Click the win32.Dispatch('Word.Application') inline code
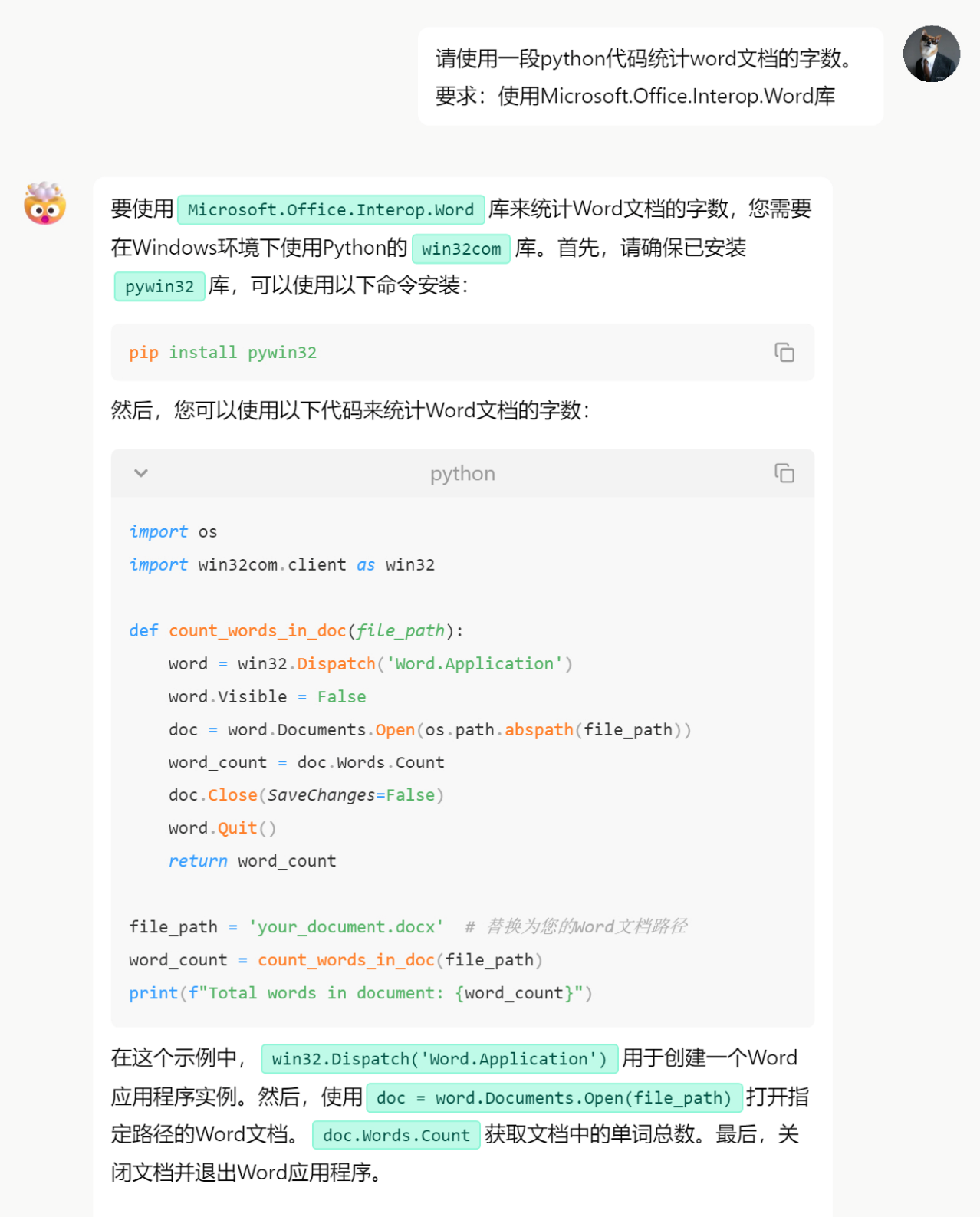 [439, 1059]
